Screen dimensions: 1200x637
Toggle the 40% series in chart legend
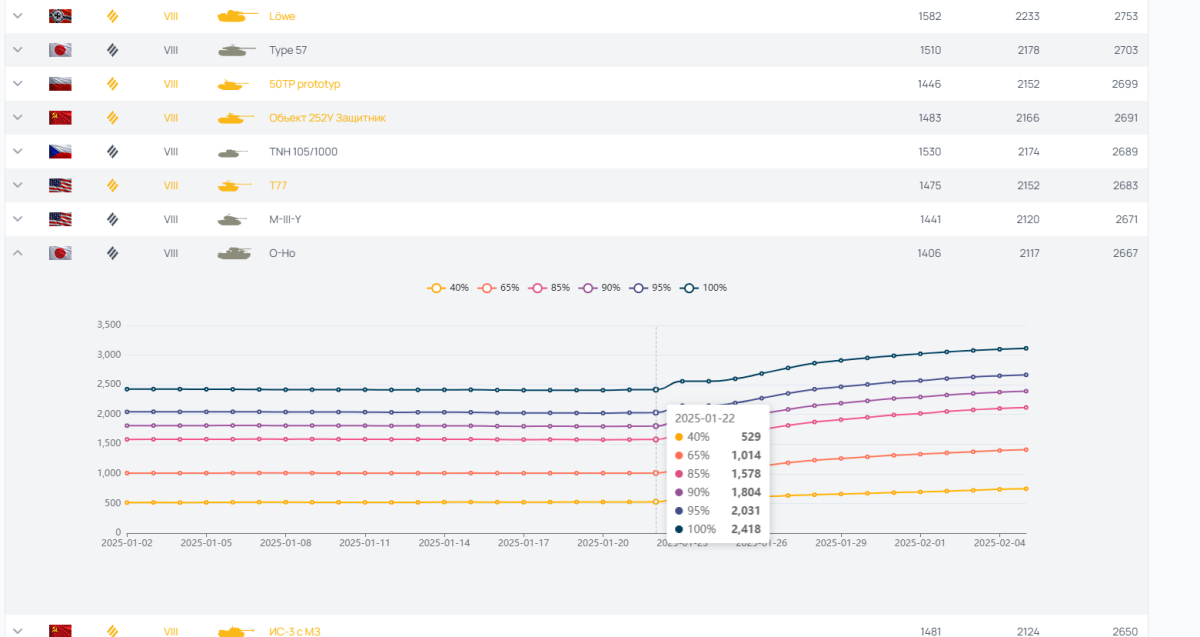[x=447, y=288]
